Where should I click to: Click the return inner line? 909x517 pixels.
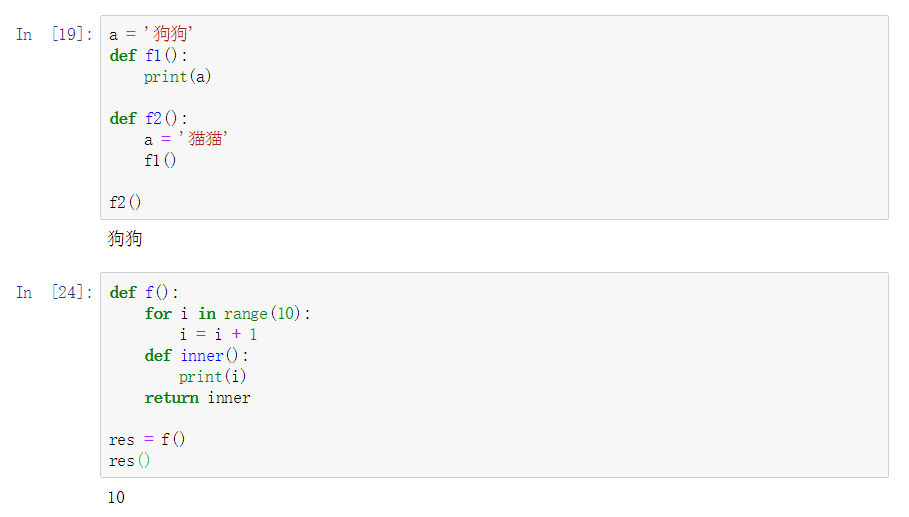coord(197,398)
